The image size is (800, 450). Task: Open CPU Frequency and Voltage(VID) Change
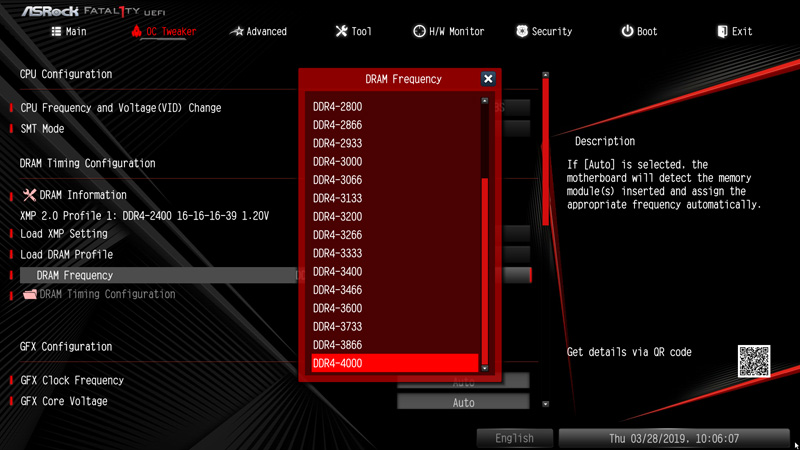click(121, 108)
